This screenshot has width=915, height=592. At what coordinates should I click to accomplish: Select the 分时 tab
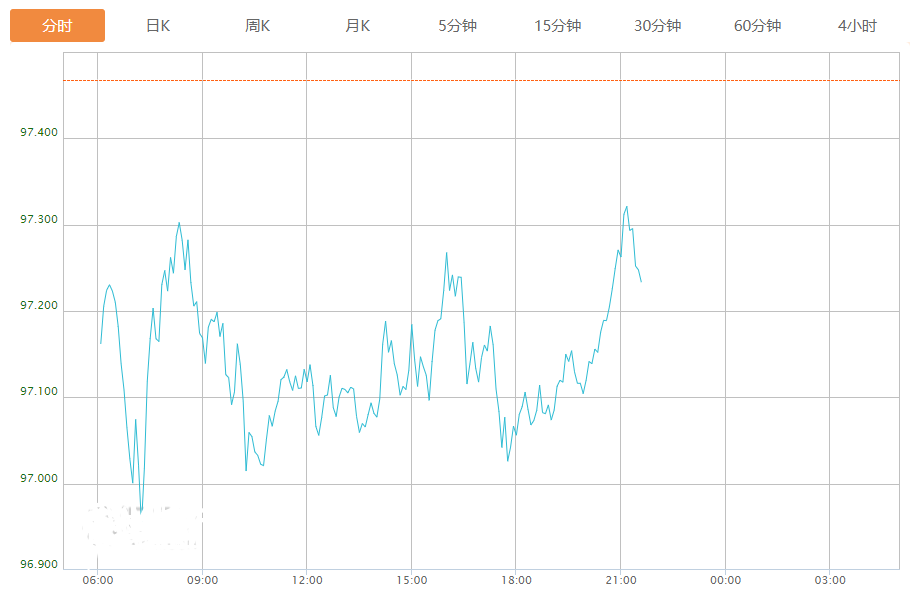(x=57, y=26)
